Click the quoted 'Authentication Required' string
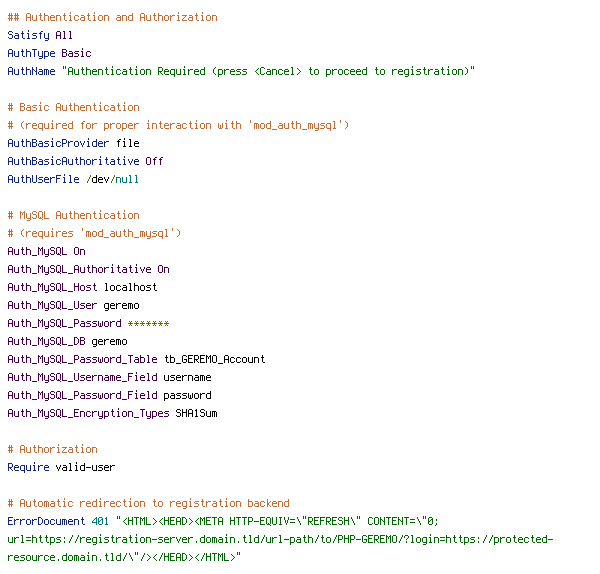The image size is (600, 574). coord(268,71)
